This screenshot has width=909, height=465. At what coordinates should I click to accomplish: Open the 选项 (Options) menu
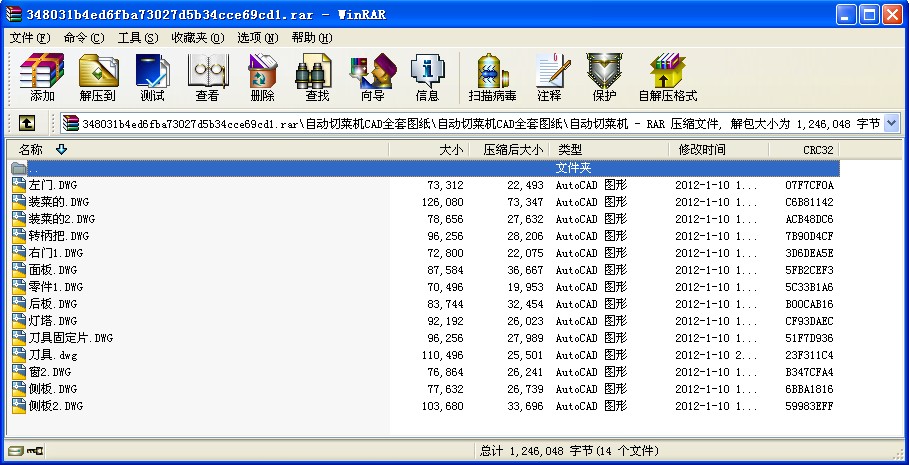coord(257,38)
